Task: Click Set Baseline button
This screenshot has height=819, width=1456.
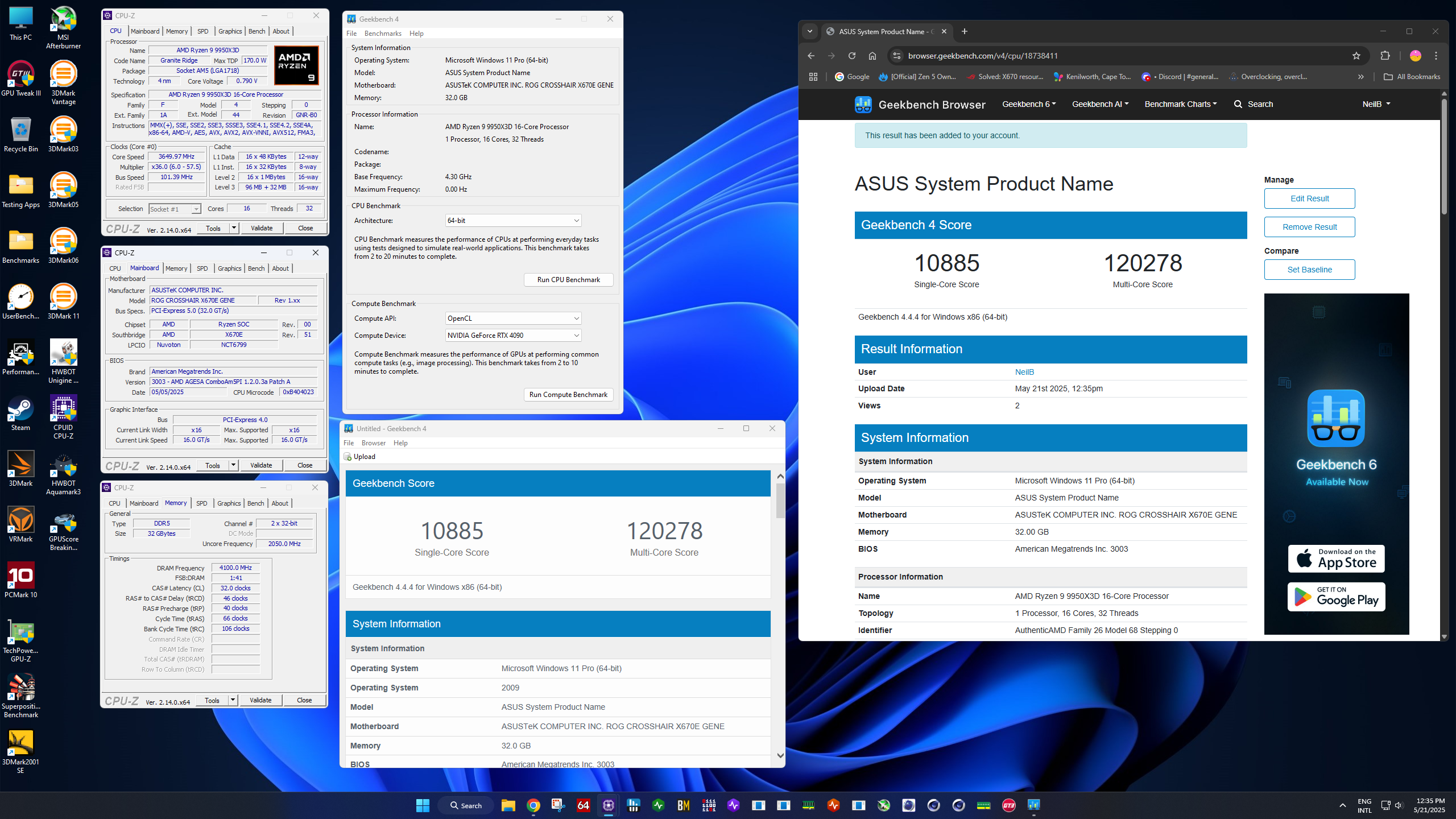Action: click(1309, 270)
